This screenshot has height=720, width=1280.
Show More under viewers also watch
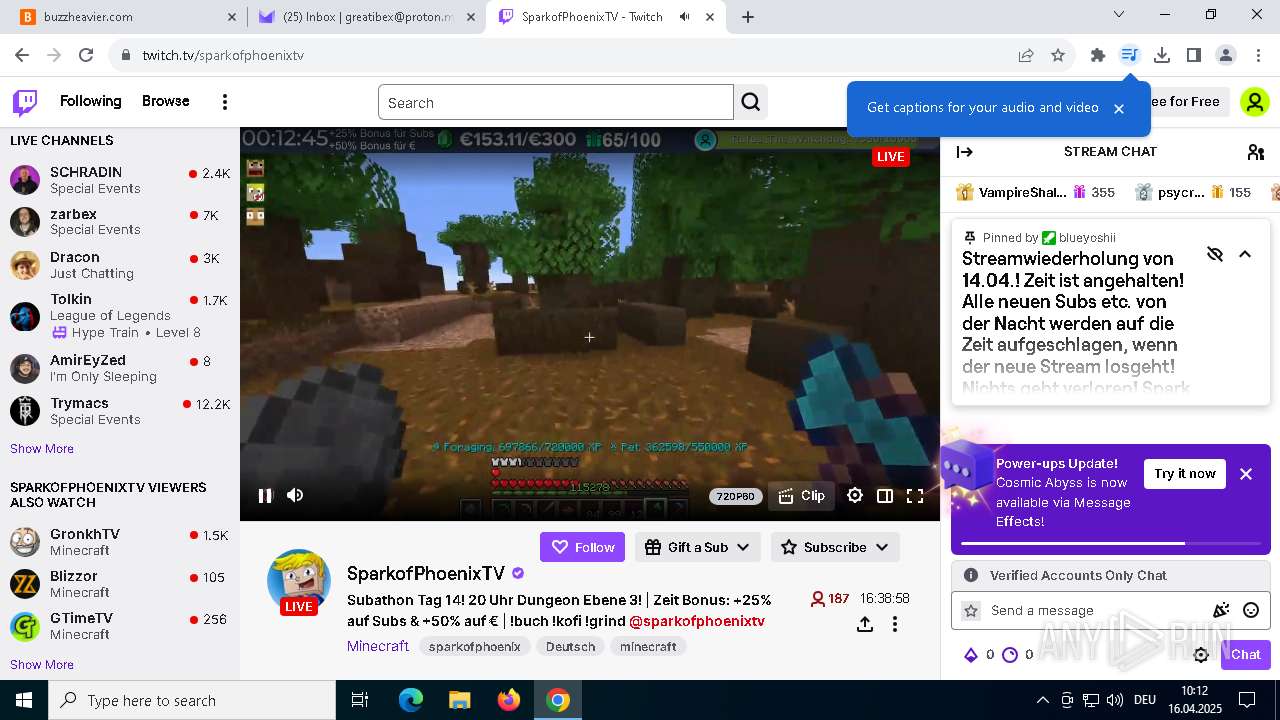click(42, 665)
